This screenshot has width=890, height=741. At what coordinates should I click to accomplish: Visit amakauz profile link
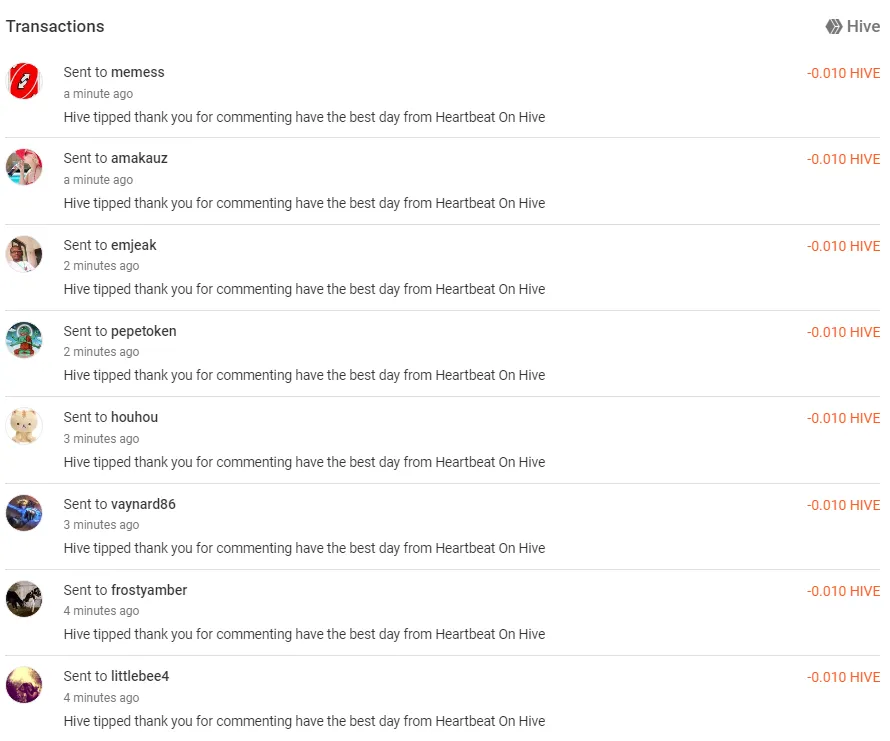[139, 158]
